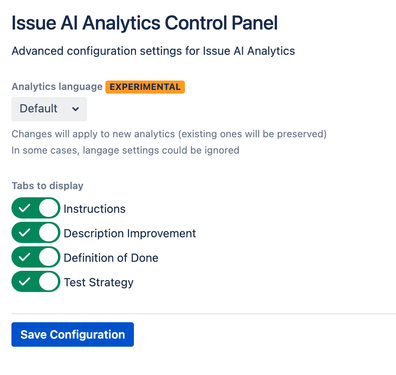Click the Issue AI Analytics Control Panel heading

tap(145, 24)
